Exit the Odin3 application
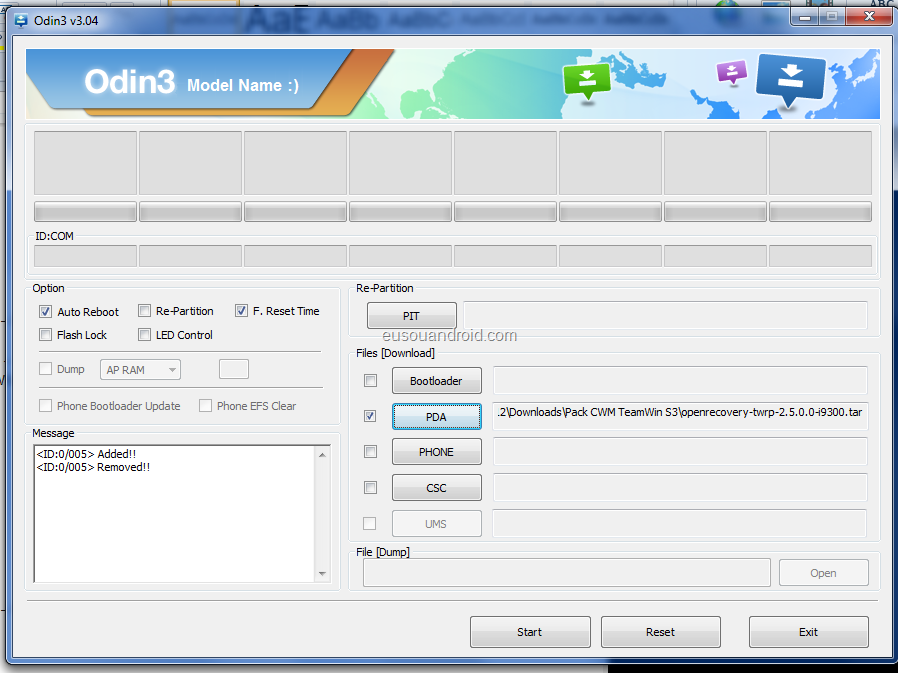Screen dimensions: 898x673 tap(808, 632)
